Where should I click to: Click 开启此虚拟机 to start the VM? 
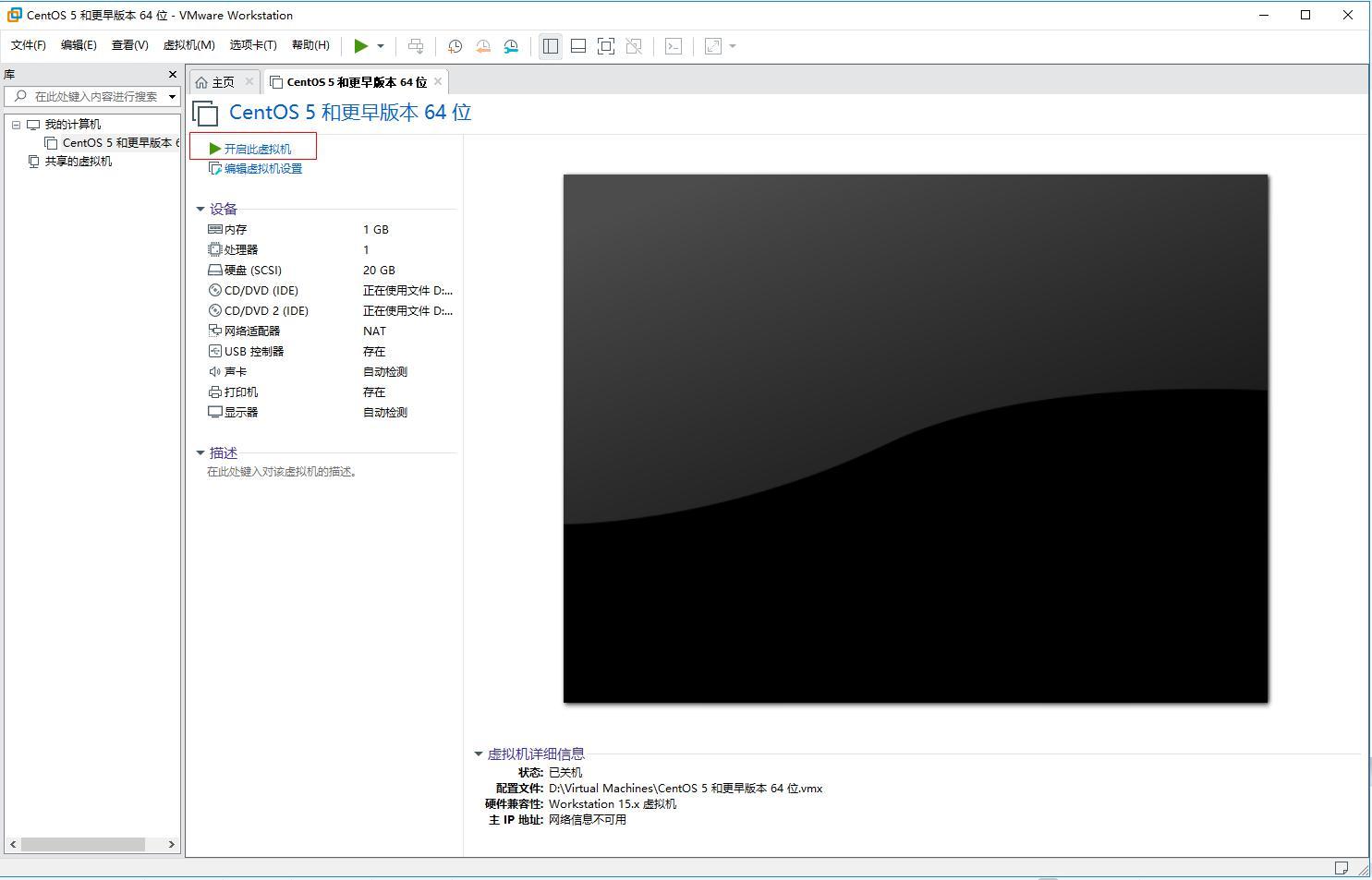tap(254, 148)
